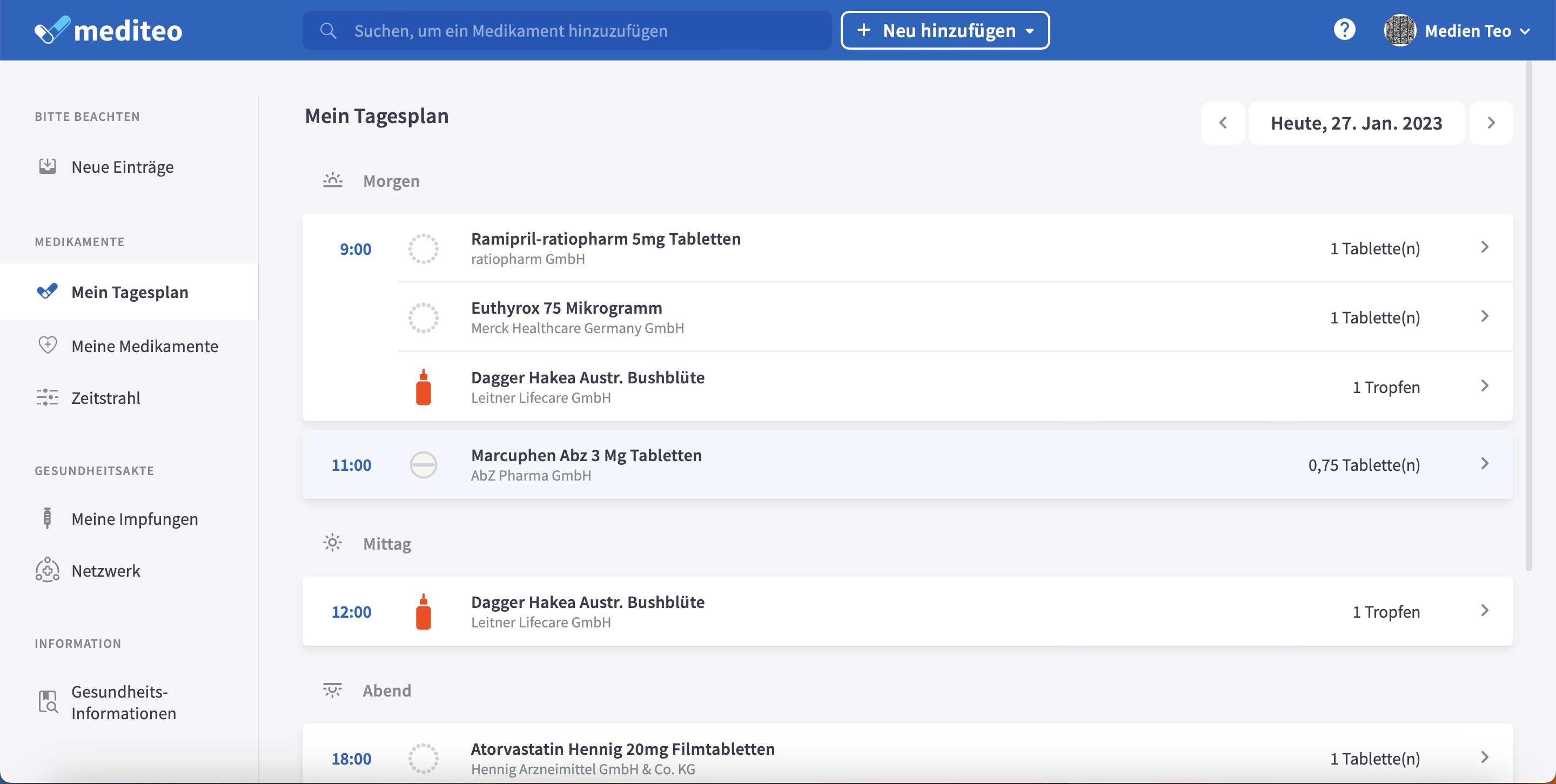Expand Euthyrox 75 Mikrogramm entry chevron
Screen dimensions: 1556x784
click(x=1485, y=316)
